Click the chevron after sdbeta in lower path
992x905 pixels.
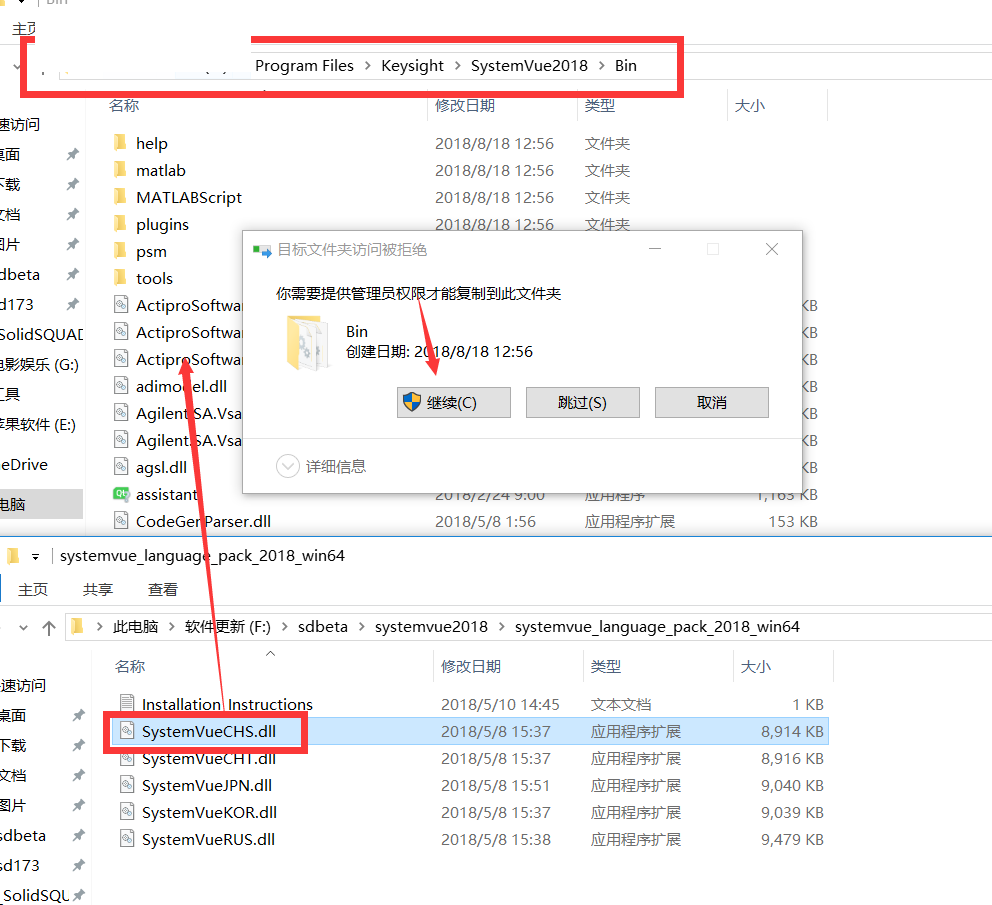[x=362, y=627]
